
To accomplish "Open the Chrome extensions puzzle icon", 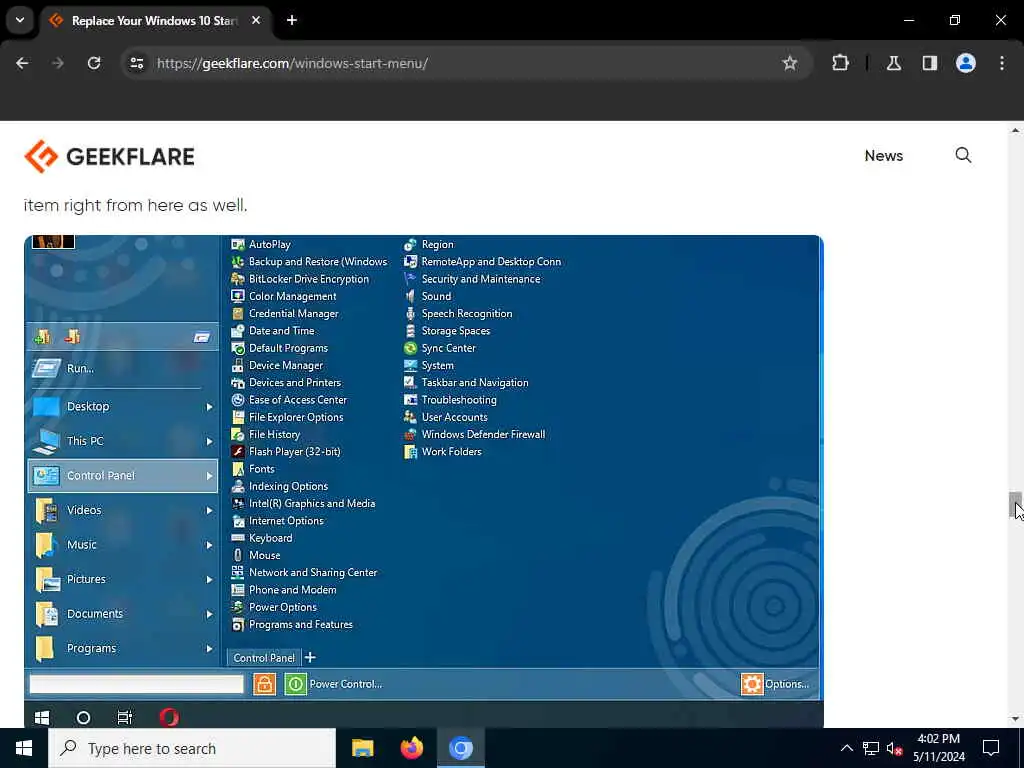I will click(840, 63).
